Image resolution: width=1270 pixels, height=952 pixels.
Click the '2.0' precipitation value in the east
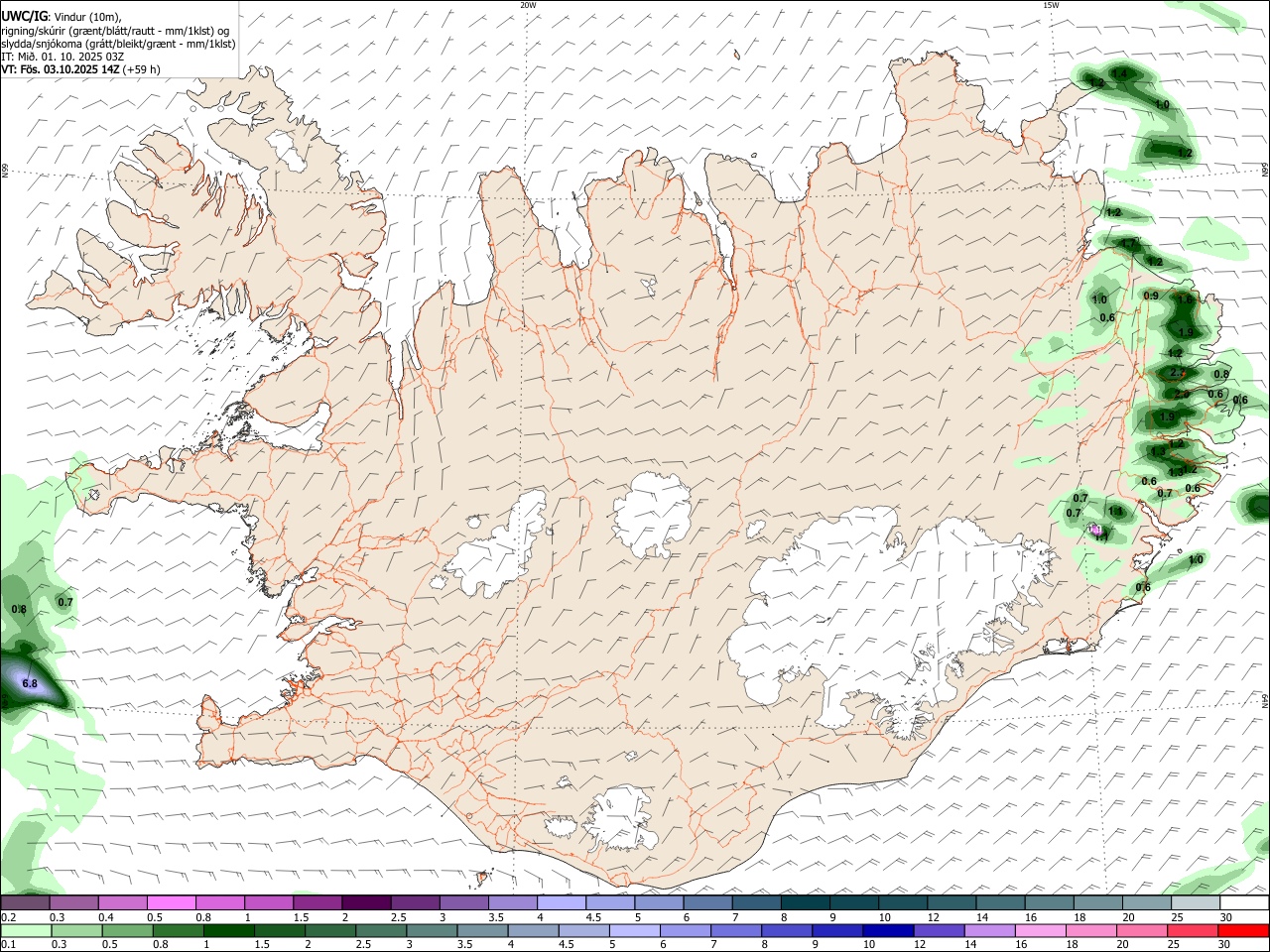1182,394
